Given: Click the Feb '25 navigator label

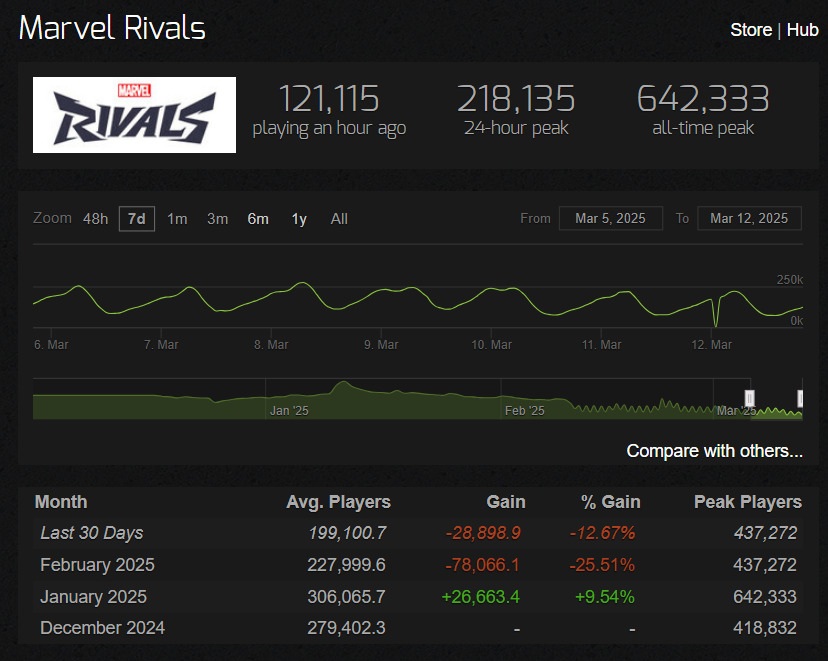Looking at the screenshot, I should coord(524,411).
